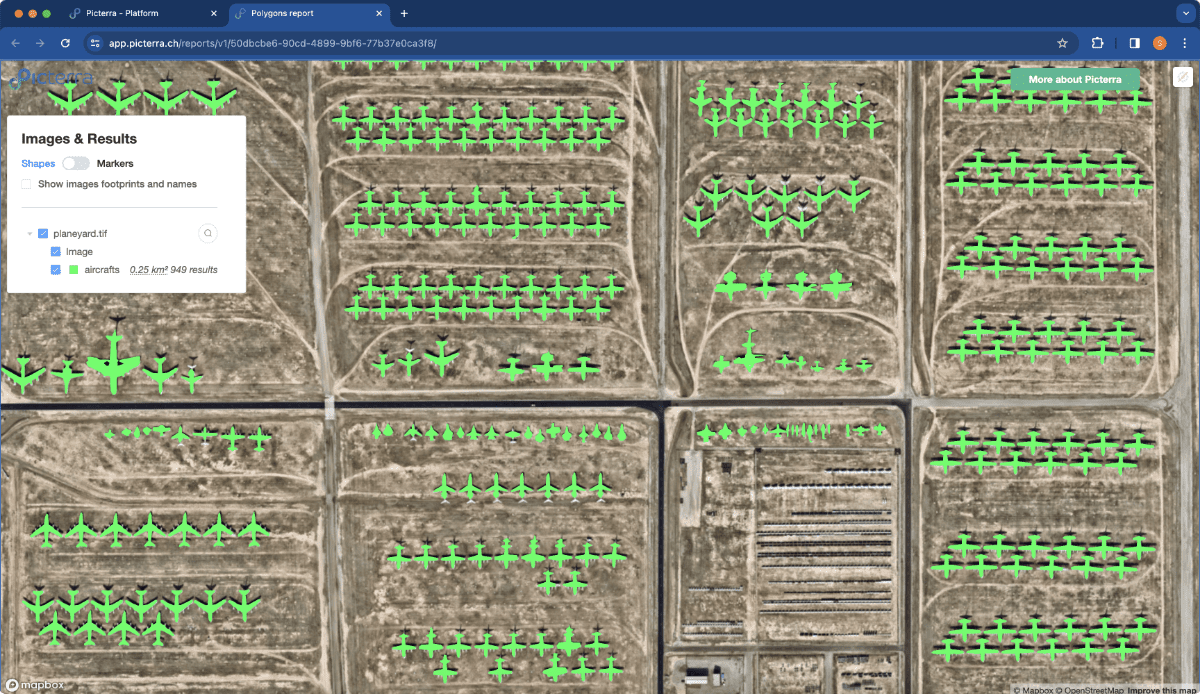Bookmark this page with the star icon
Image resolution: width=1200 pixels, height=694 pixels.
(1062, 43)
